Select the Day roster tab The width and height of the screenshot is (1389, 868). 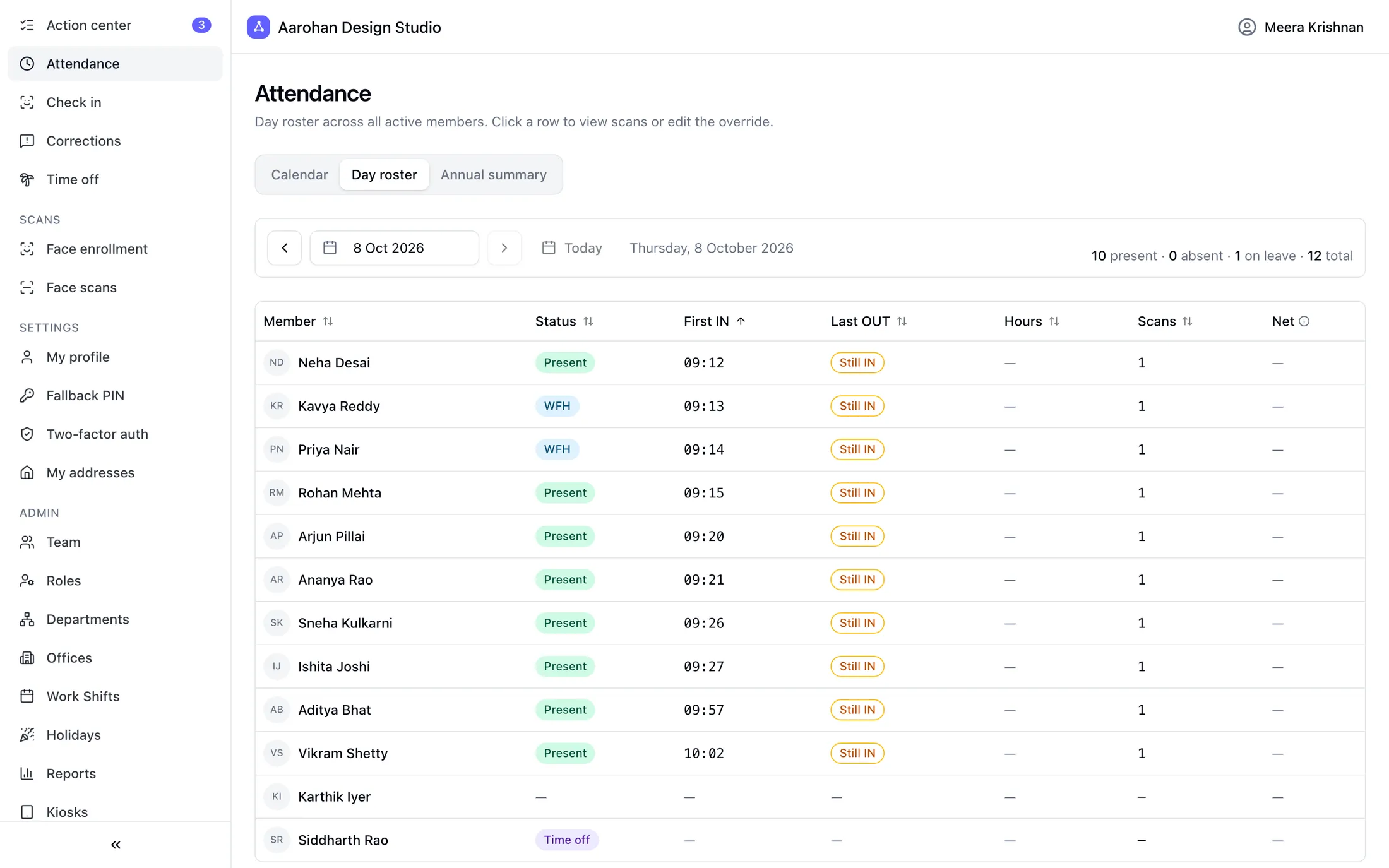click(384, 175)
